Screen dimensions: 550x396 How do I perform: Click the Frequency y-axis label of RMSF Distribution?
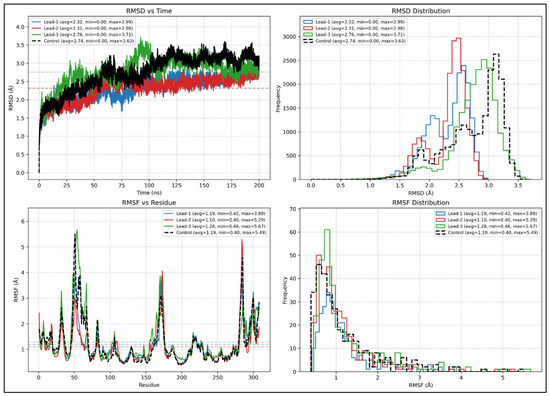pyautogui.click(x=285, y=290)
